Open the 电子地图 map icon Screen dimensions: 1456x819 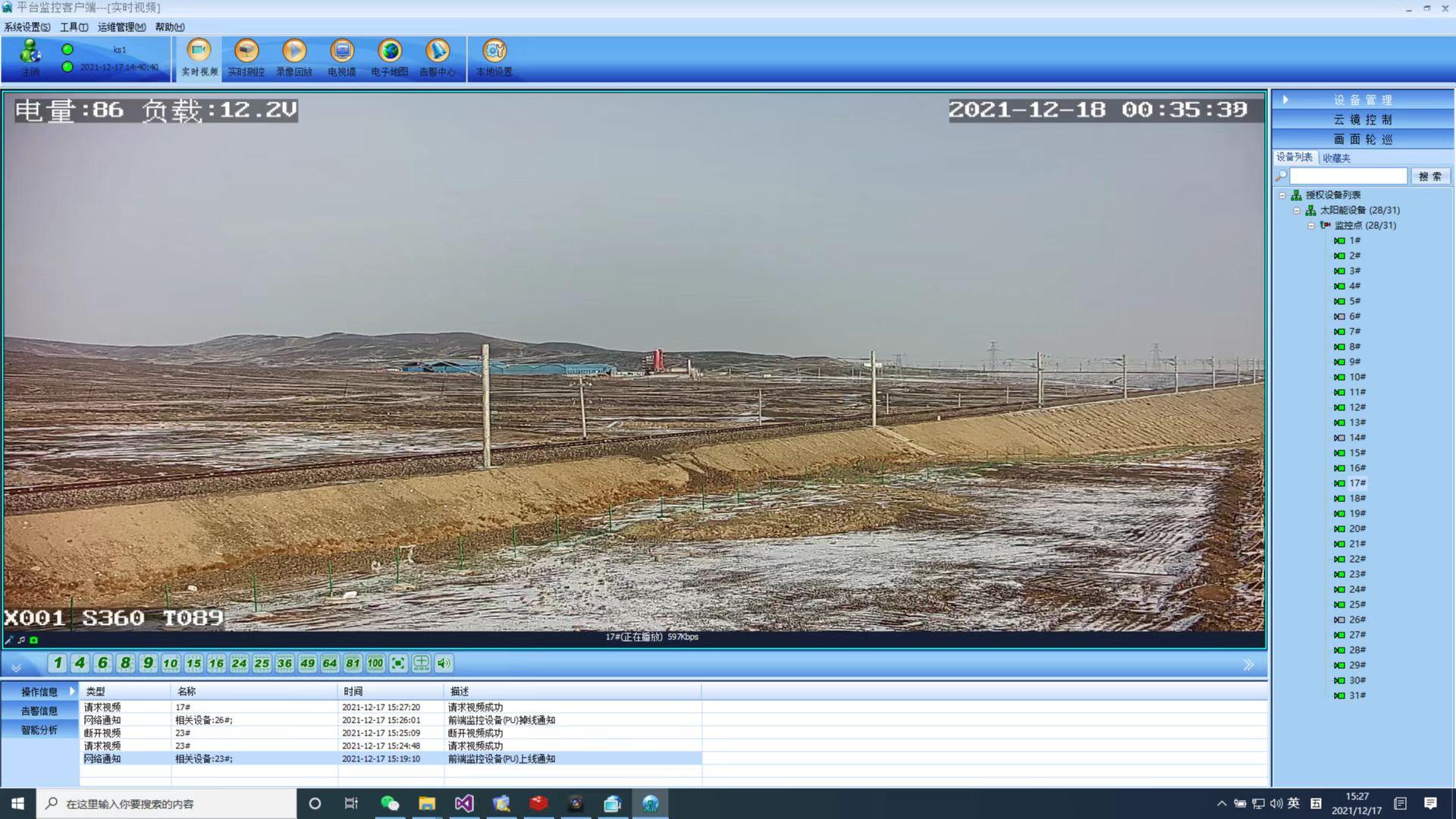tap(390, 52)
